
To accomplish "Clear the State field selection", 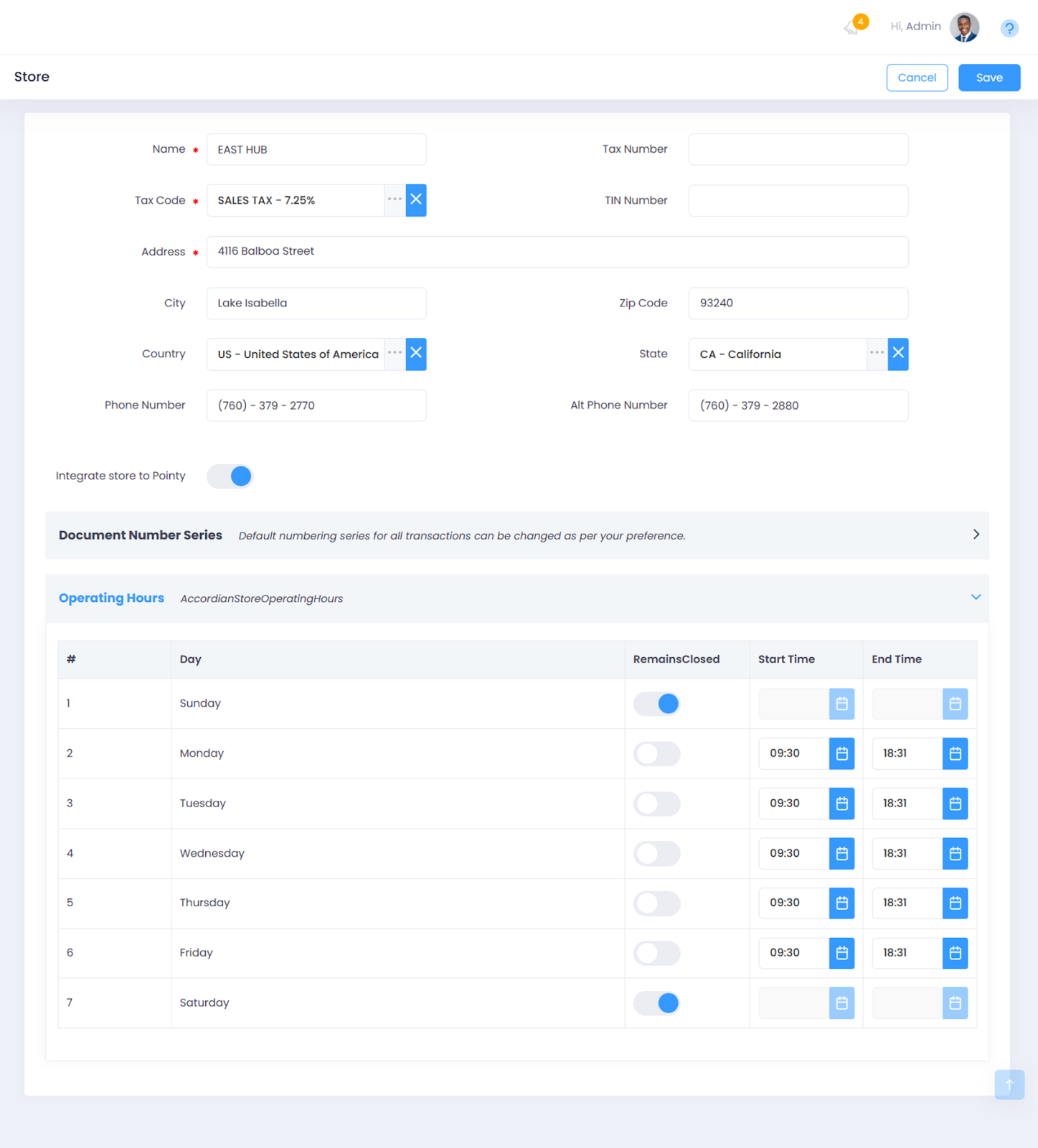I will point(897,354).
